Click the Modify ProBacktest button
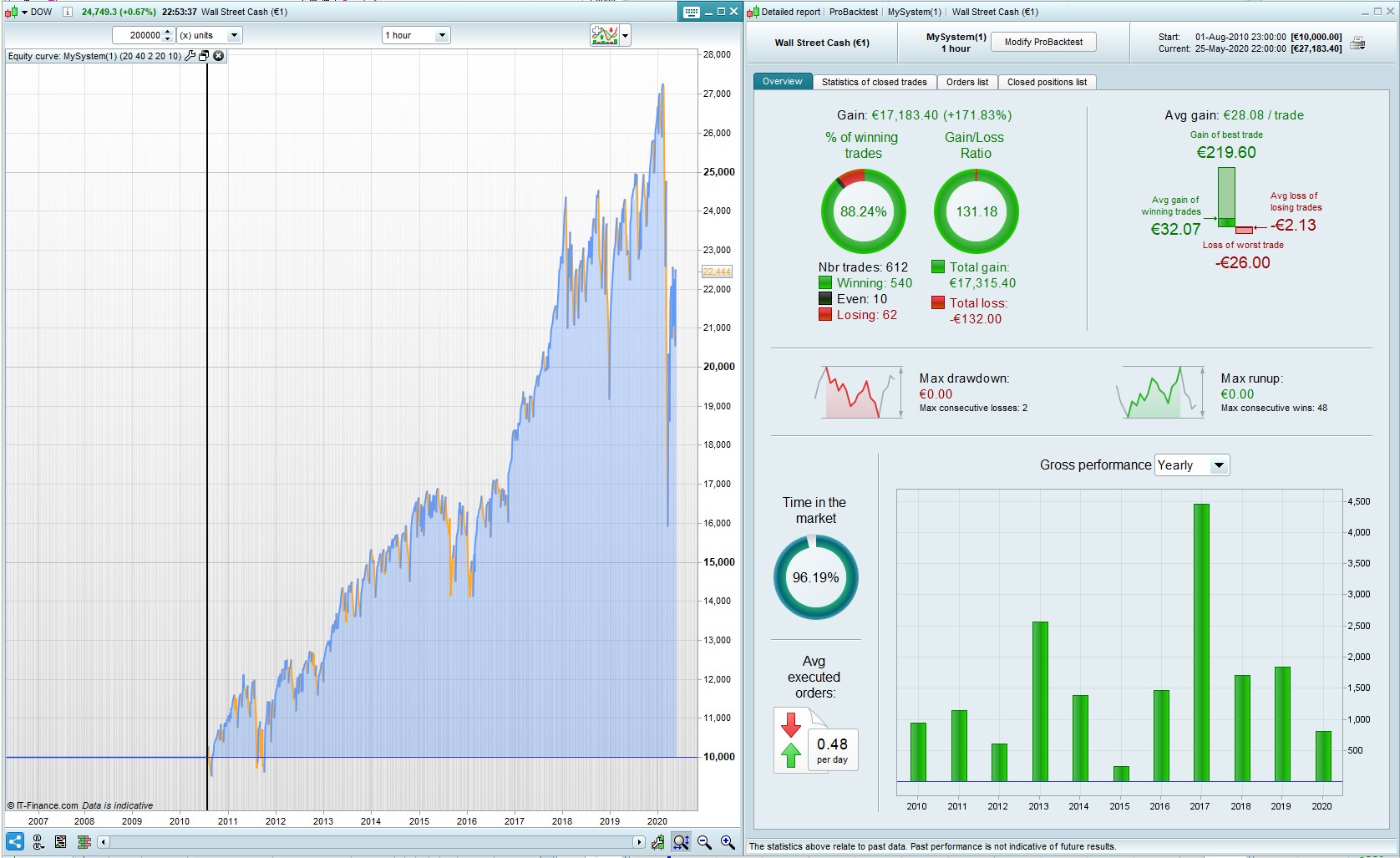Image resolution: width=1400 pixels, height=858 pixels. click(x=1043, y=42)
